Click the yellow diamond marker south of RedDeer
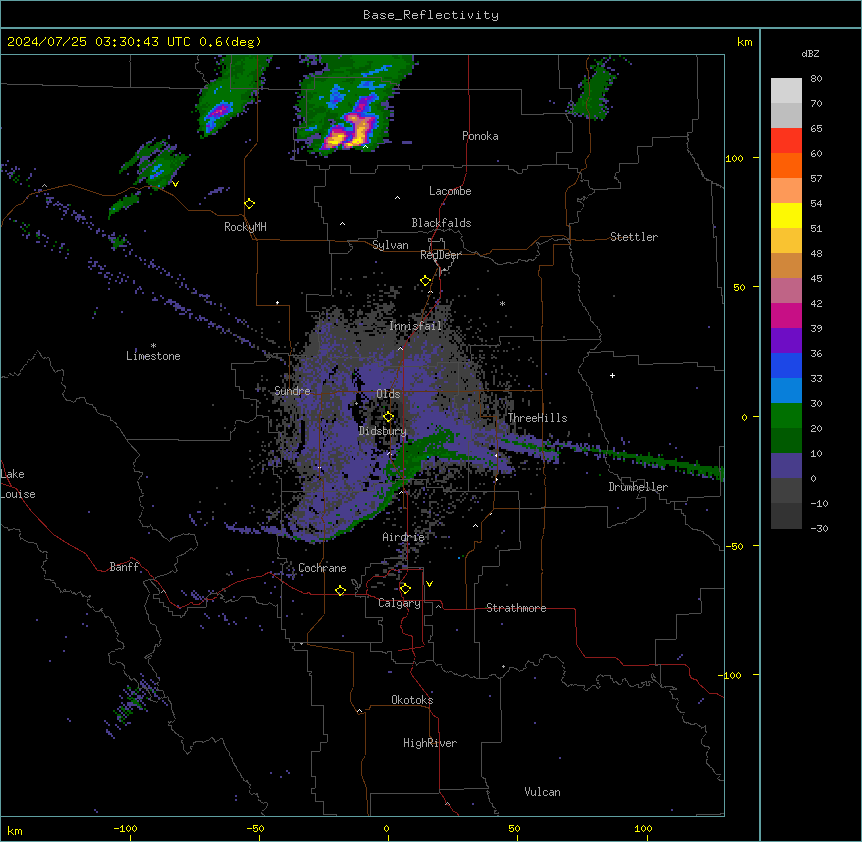The height and width of the screenshot is (842, 862). [425, 281]
